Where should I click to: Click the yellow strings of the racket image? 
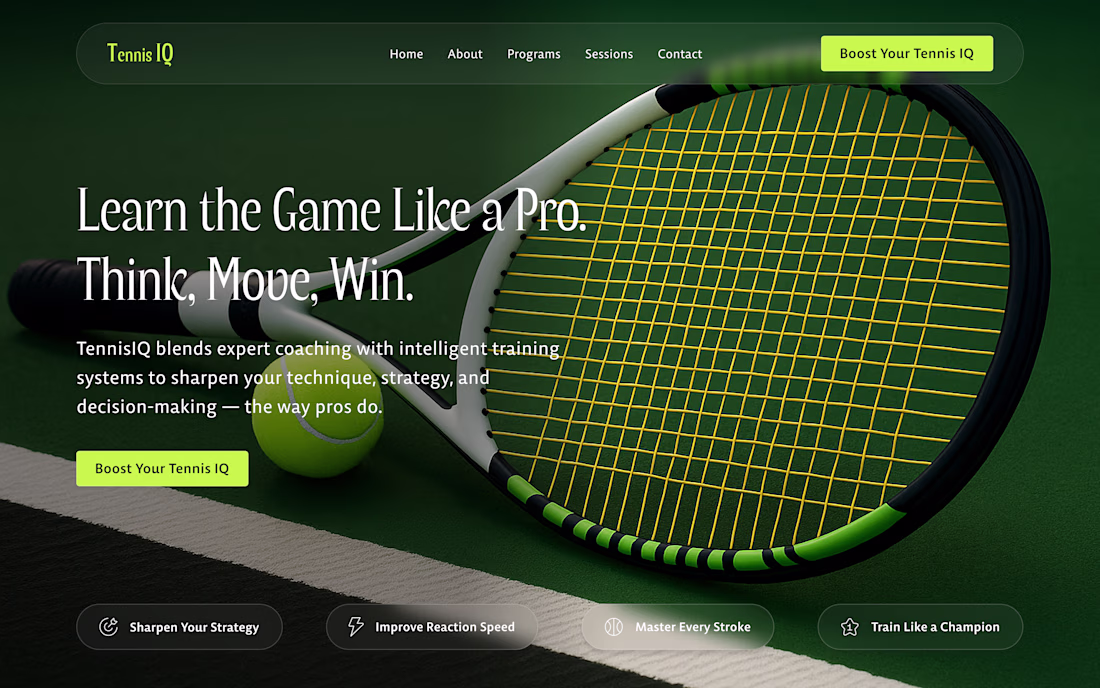751,316
